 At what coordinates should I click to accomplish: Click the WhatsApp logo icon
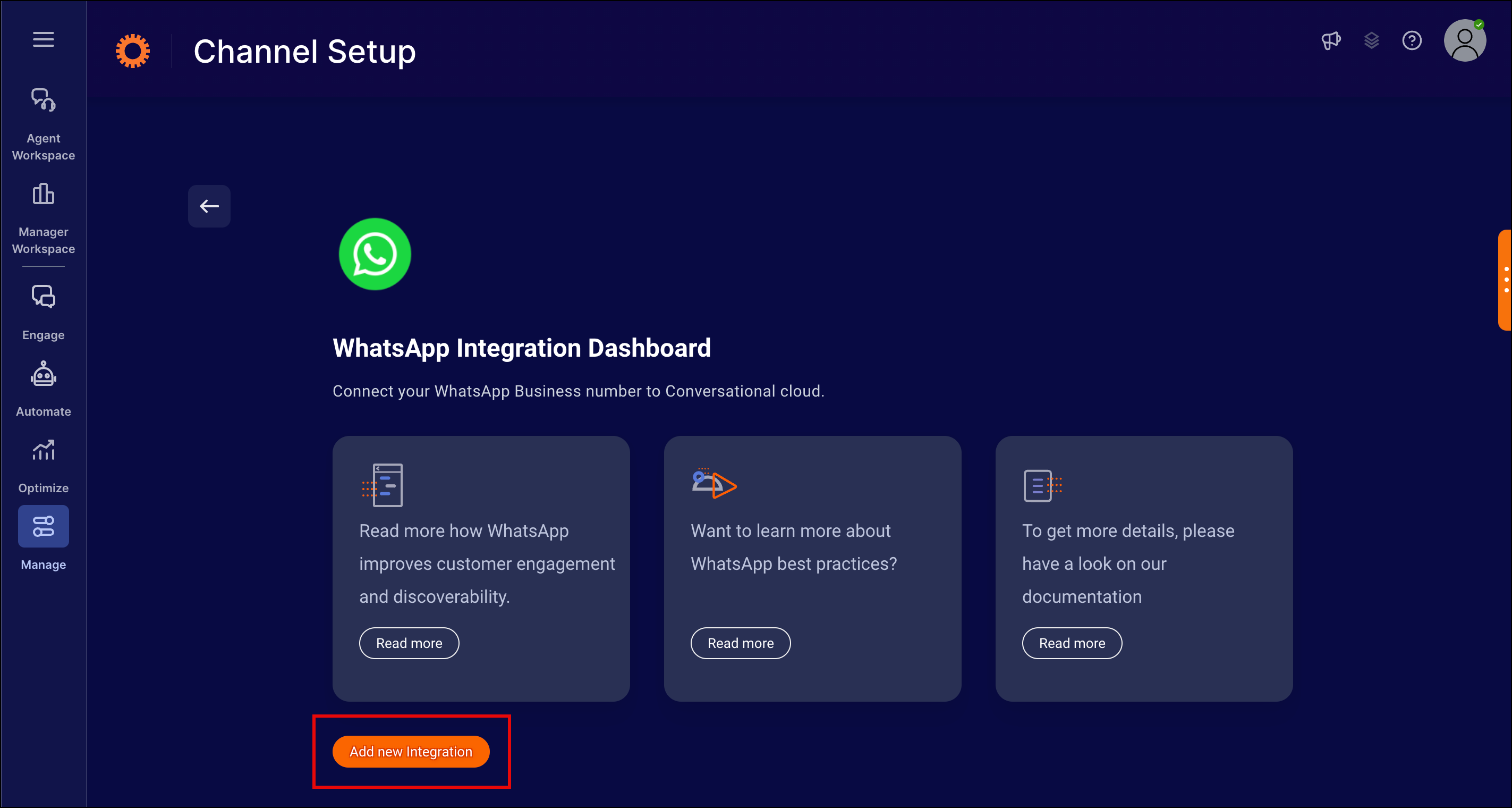pos(376,254)
